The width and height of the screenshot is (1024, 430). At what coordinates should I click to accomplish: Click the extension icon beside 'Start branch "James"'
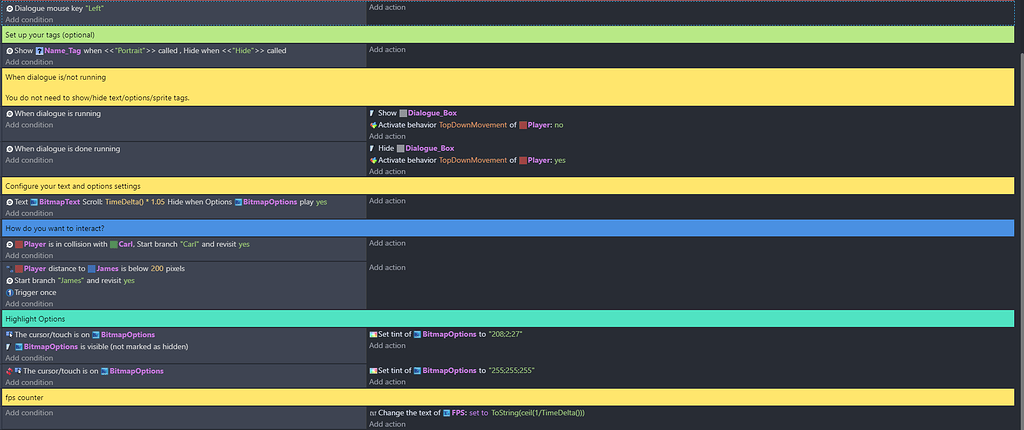coord(10,280)
